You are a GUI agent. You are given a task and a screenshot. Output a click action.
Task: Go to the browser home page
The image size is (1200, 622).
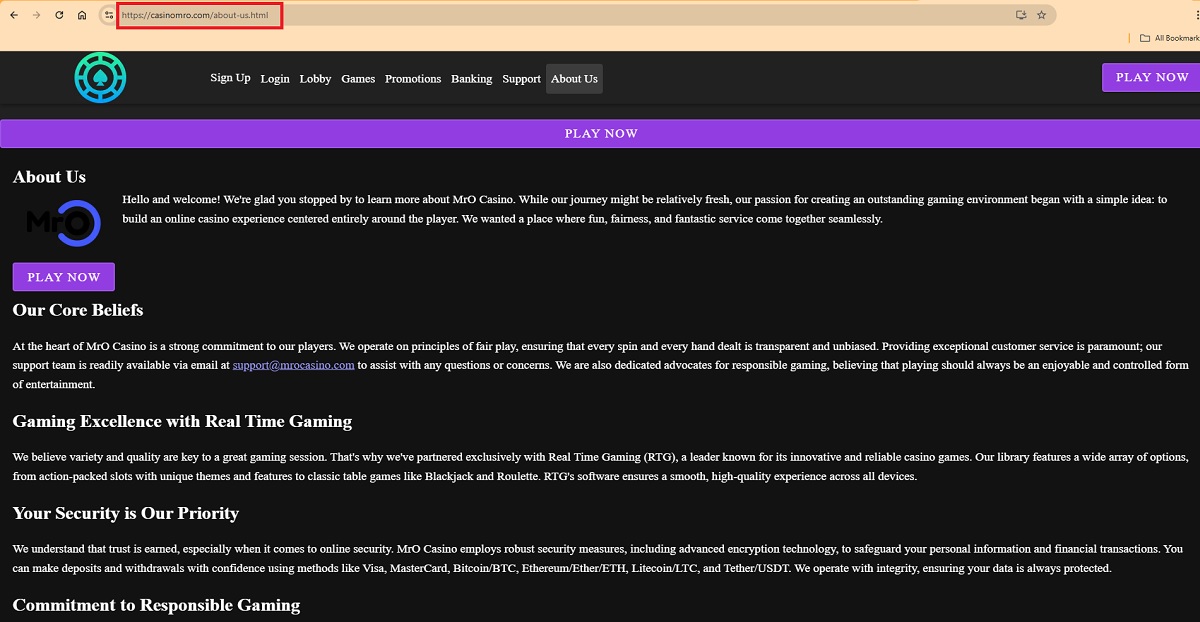point(82,15)
